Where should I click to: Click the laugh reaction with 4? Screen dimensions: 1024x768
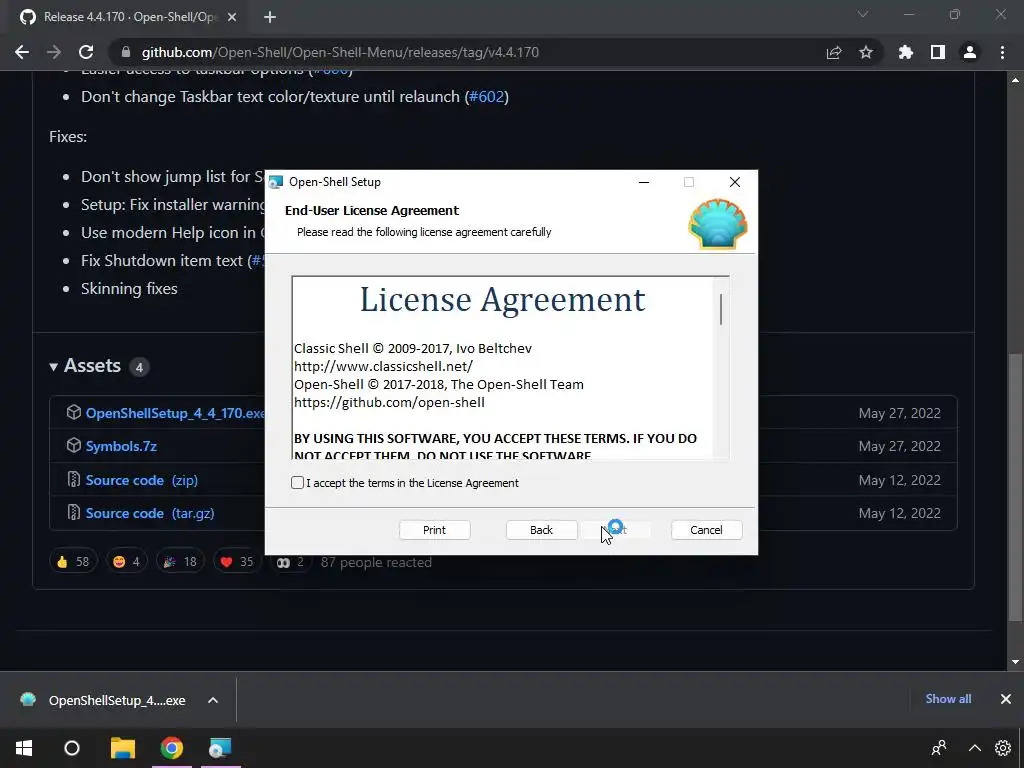tap(127, 562)
